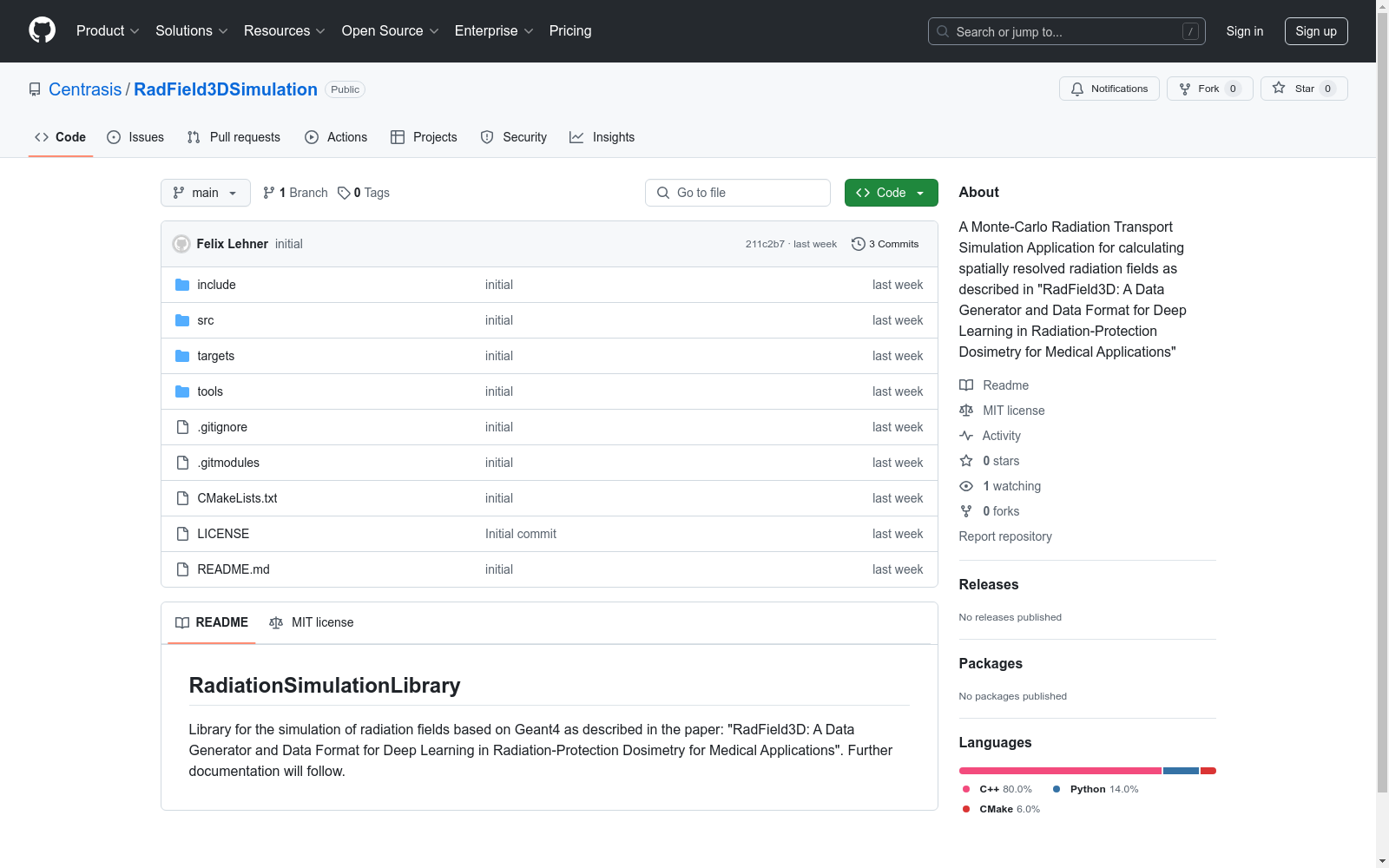The image size is (1389, 868).
Task: Click the Notifications bell icon
Action: point(1077,89)
